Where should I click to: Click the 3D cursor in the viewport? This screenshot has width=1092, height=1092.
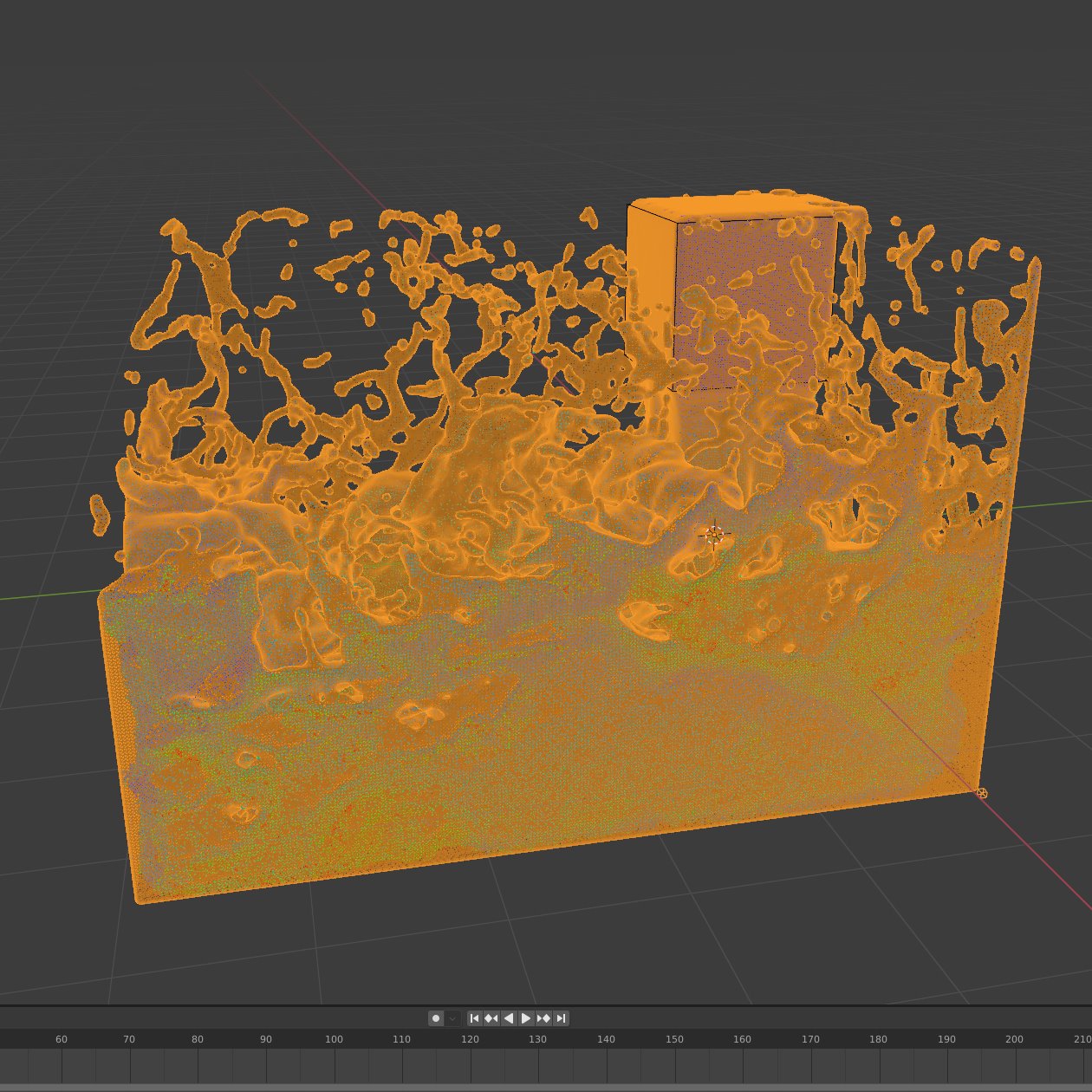pyautogui.click(x=714, y=535)
